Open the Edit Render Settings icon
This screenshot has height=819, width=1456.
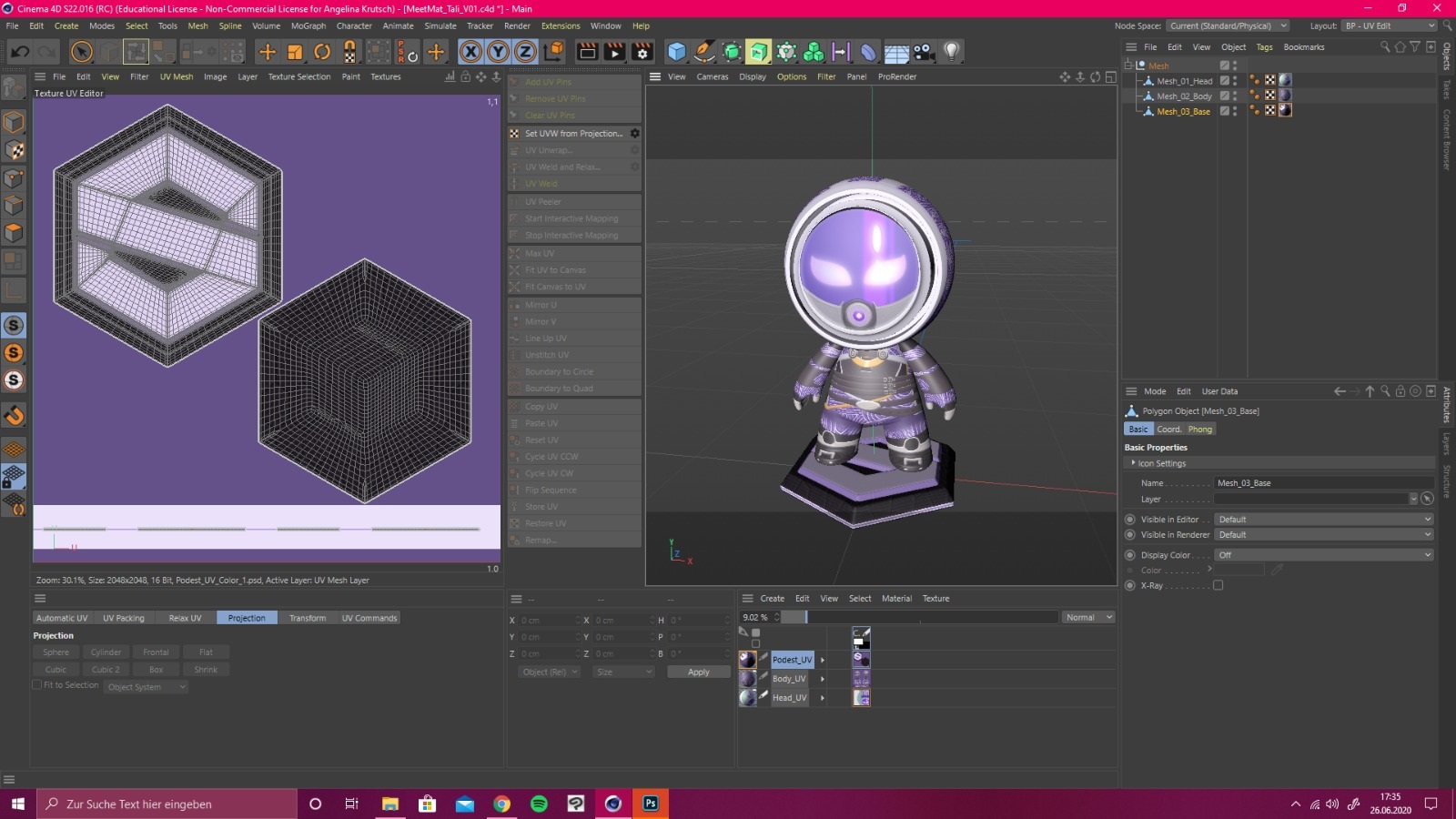pos(642,52)
